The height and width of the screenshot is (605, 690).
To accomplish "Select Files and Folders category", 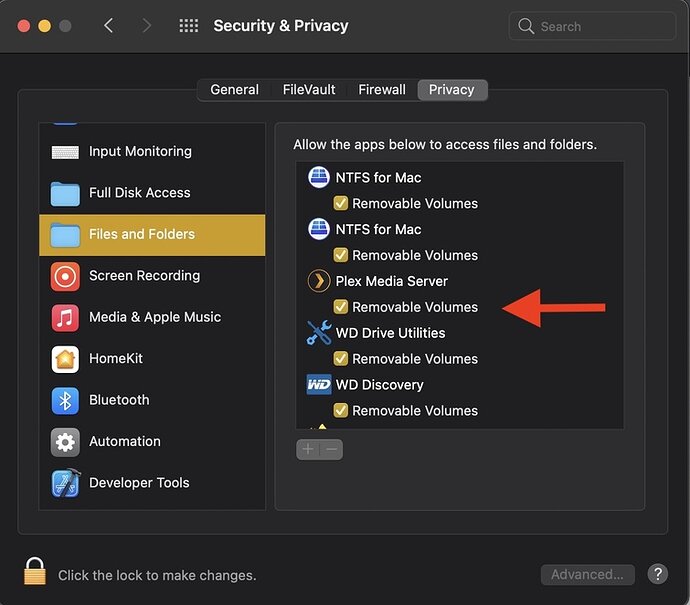I will click(152, 235).
